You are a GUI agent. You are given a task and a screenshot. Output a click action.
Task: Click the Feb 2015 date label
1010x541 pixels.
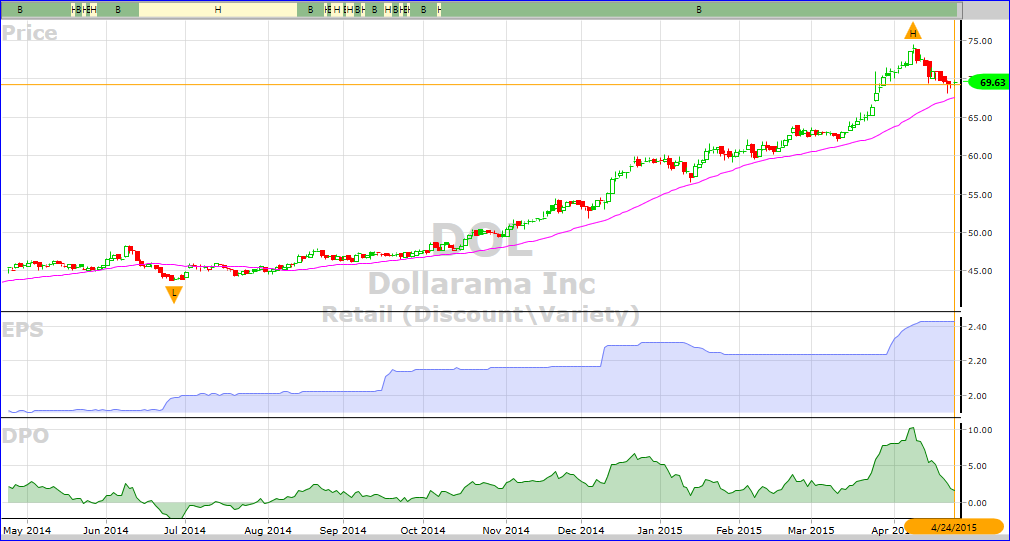coord(738,531)
